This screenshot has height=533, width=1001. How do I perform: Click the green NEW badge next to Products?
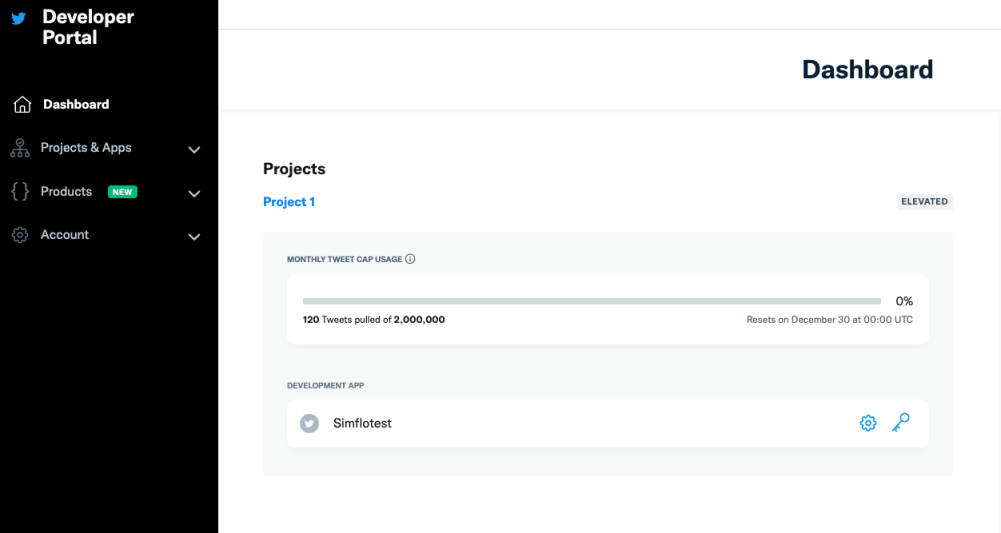click(122, 192)
